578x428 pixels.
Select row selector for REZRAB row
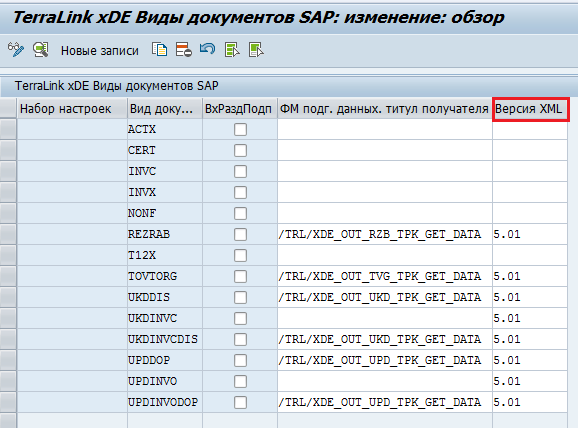click(8, 234)
